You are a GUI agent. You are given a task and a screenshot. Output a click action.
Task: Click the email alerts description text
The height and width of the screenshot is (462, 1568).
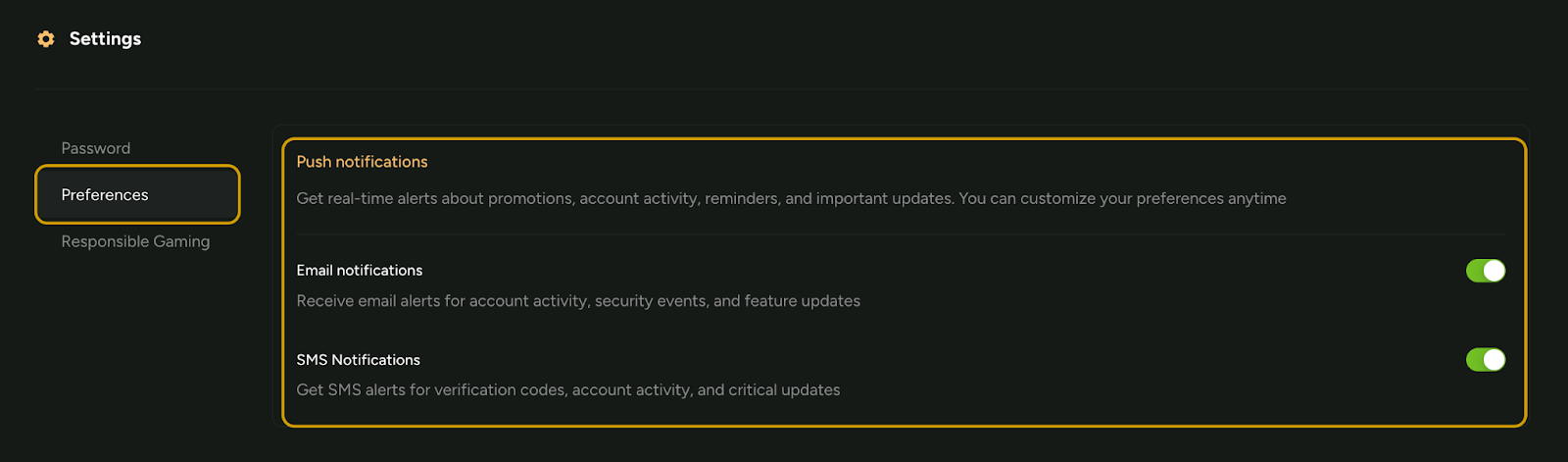(x=578, y=301)
